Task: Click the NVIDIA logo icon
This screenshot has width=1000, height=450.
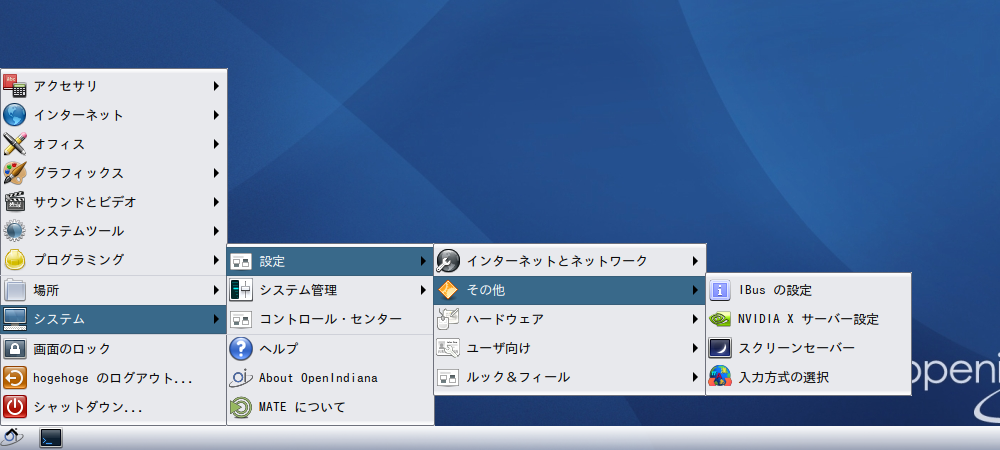Action: click(x=720, y=319)
